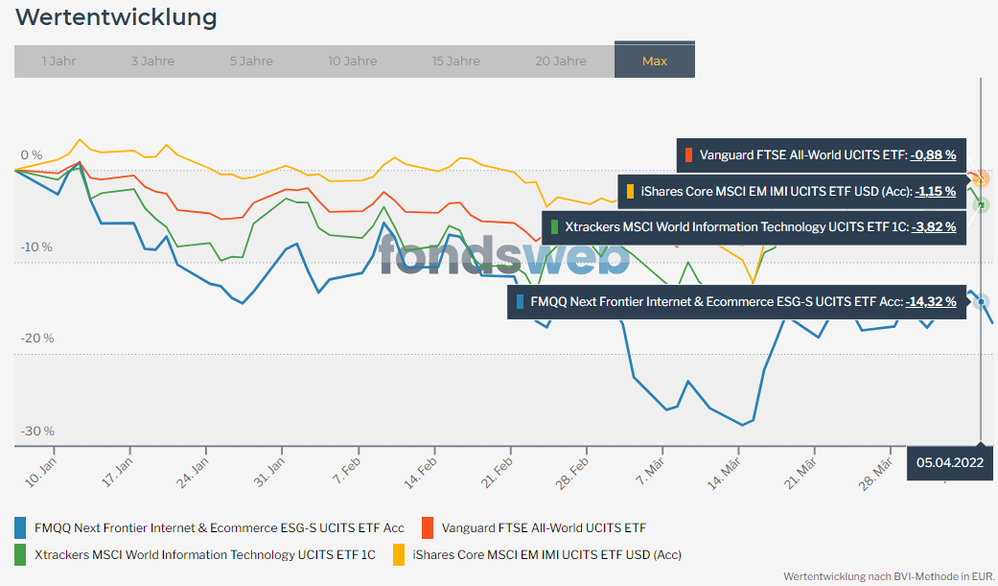Click the Vanguard tooltip value -0,88 %

click(x=933, y=155)
